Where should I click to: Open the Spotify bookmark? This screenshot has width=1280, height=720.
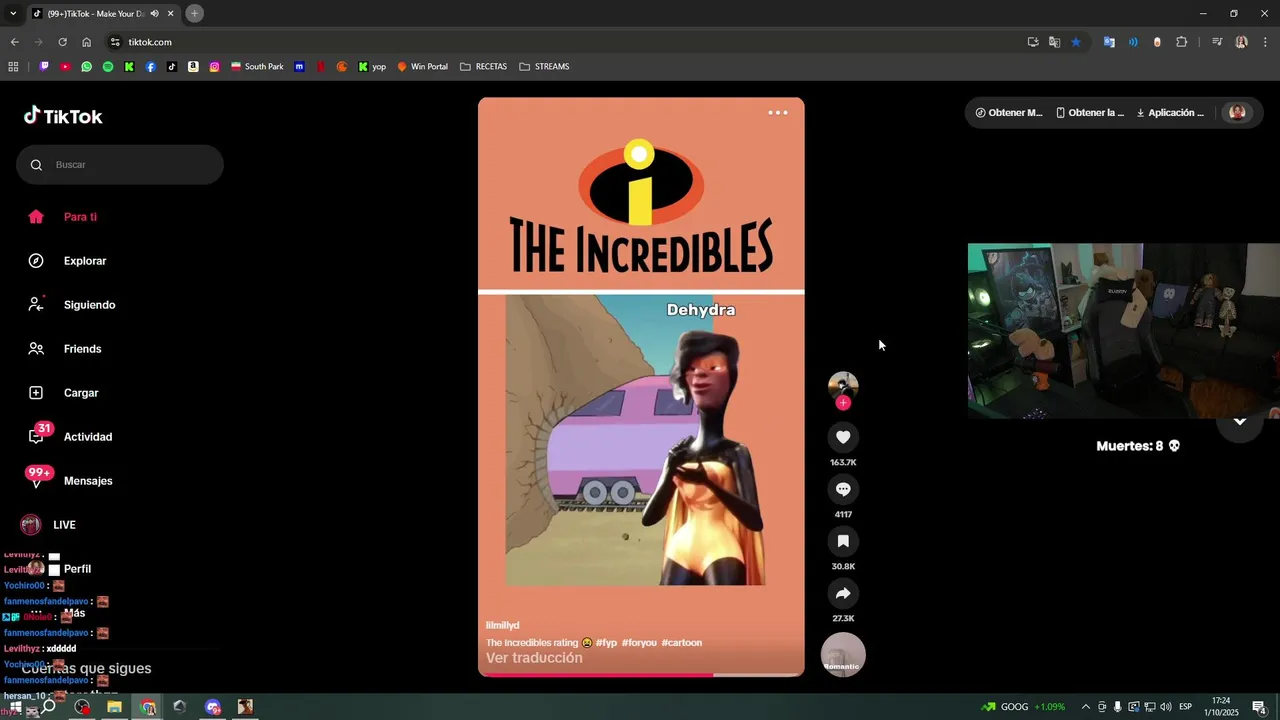(108, 67)
